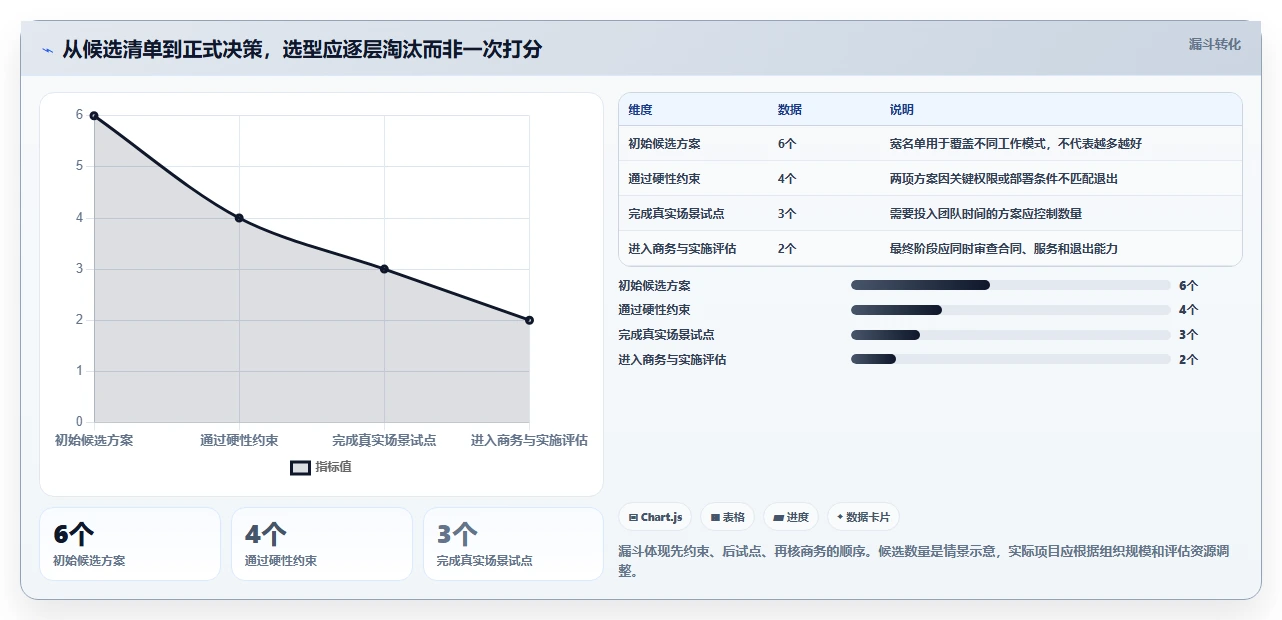This screenshot has height=620, width=1282.
Task: Click the 说明 column header
Action: point(902,110)
